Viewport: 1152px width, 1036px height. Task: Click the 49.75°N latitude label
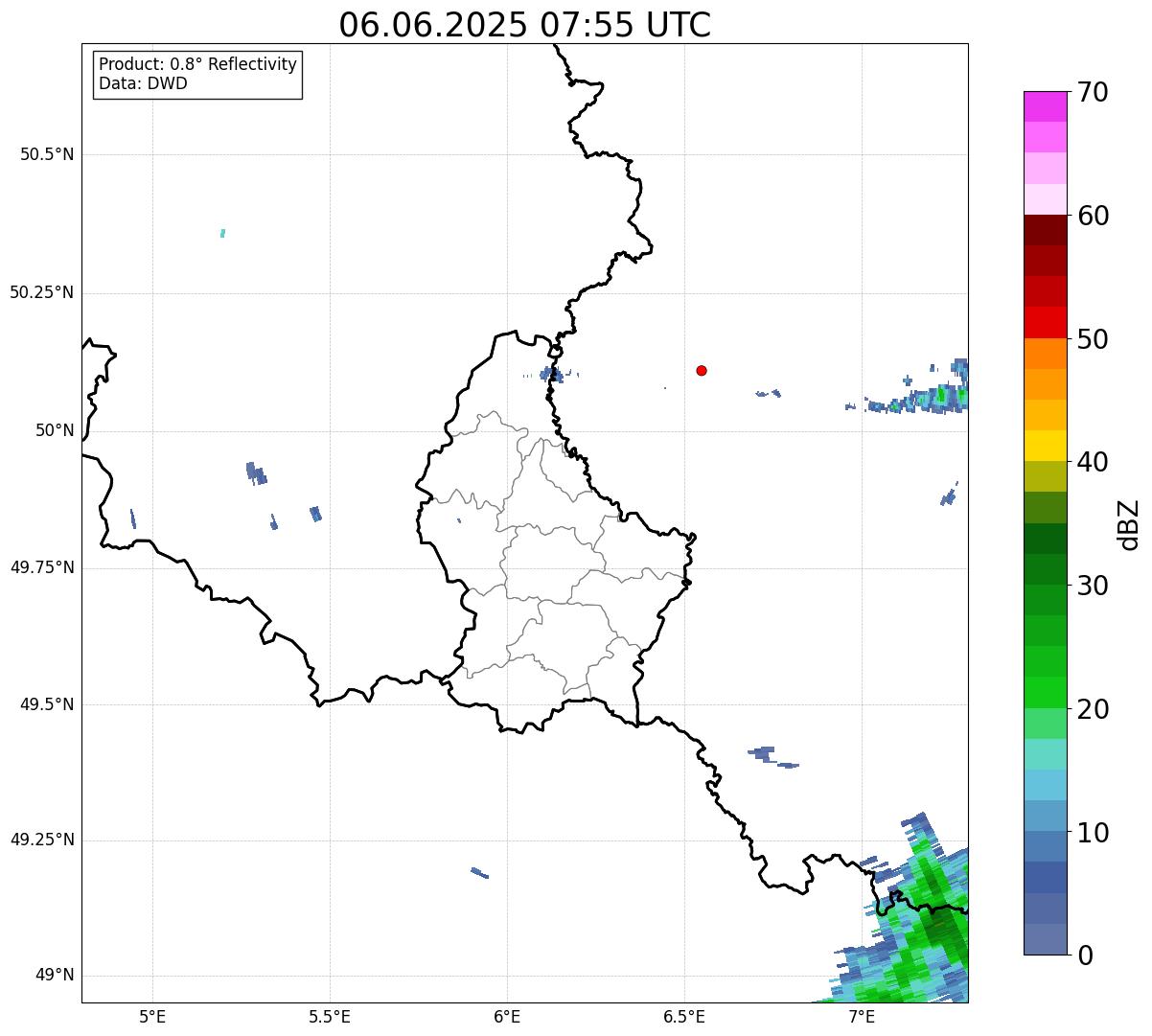42,567
